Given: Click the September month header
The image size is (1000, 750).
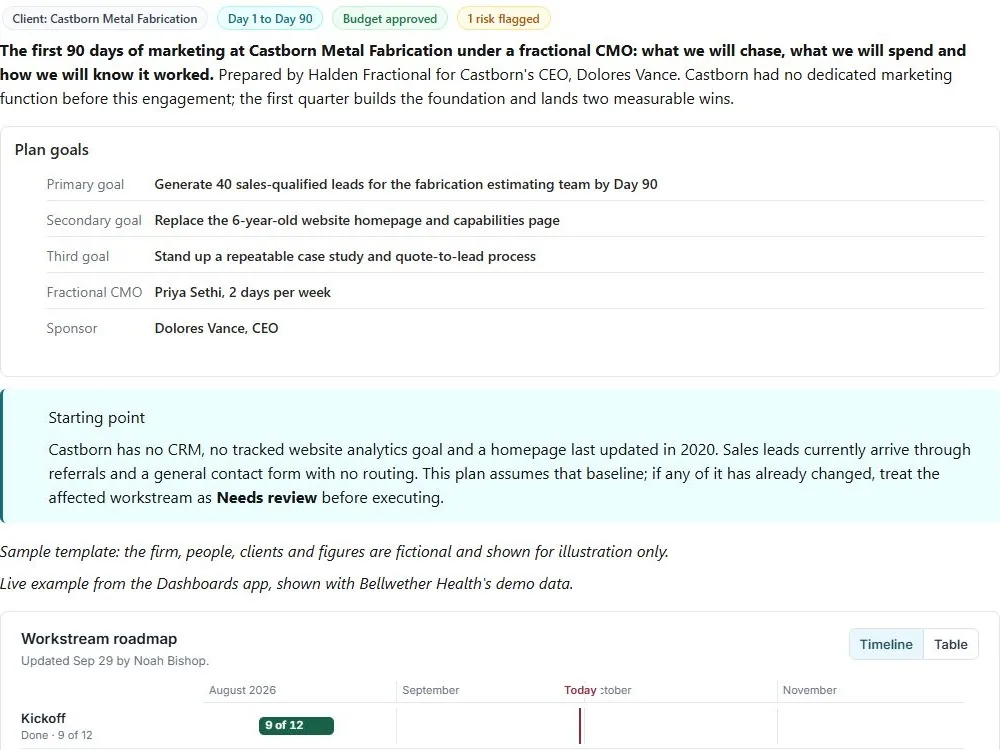Looking at the screenshot, I should tap(430, 690).
